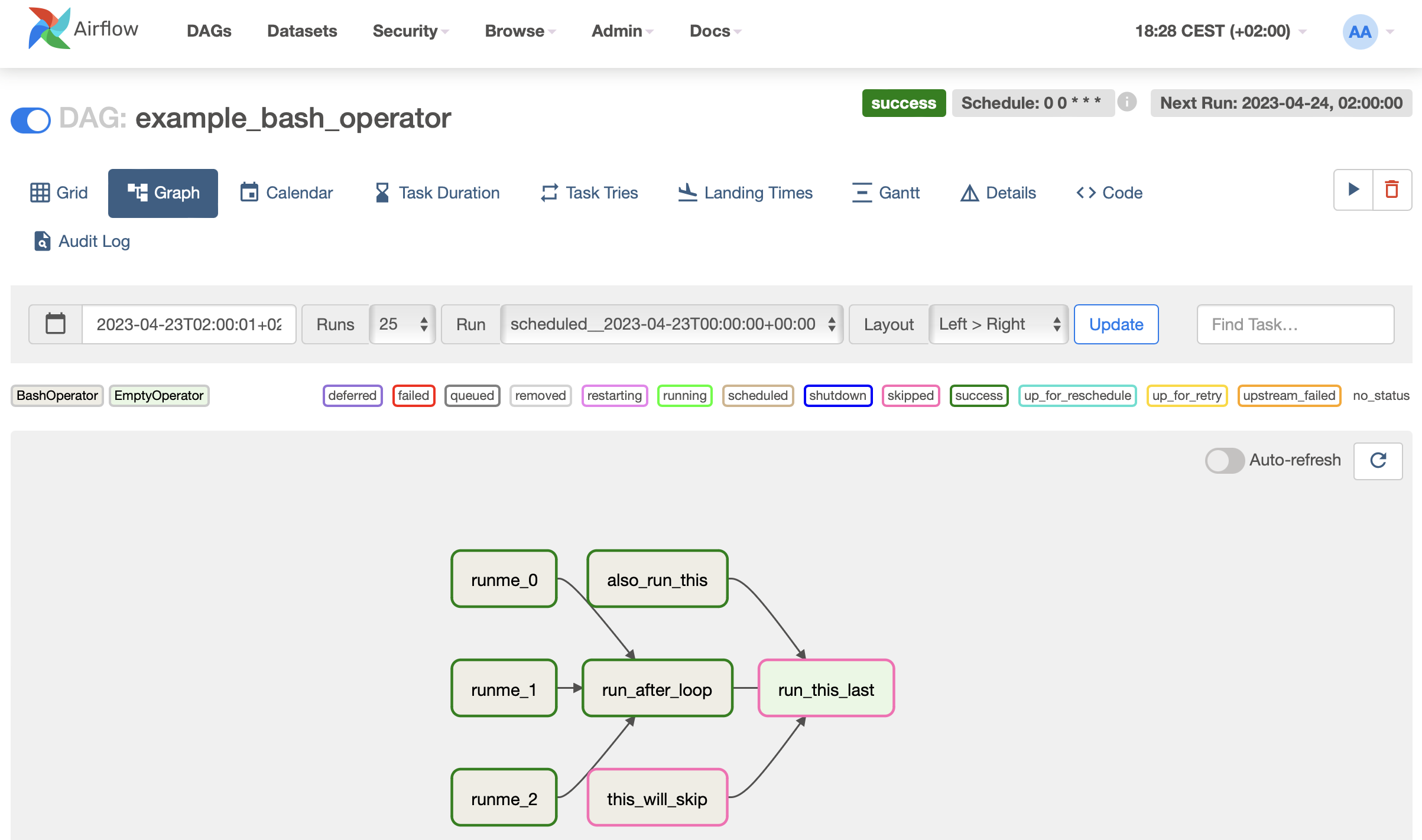
Task: View the DAG Code
Action: [x=1109, y=193]
